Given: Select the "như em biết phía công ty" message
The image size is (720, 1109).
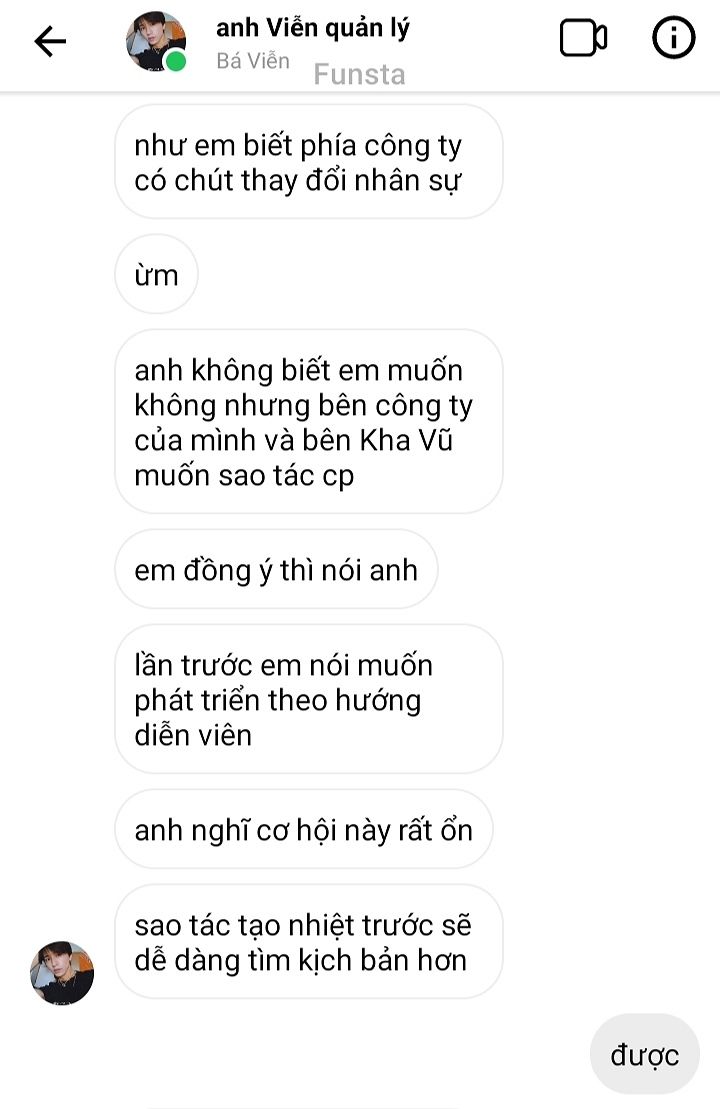Looking at the screenshot, I should (308, 162).
